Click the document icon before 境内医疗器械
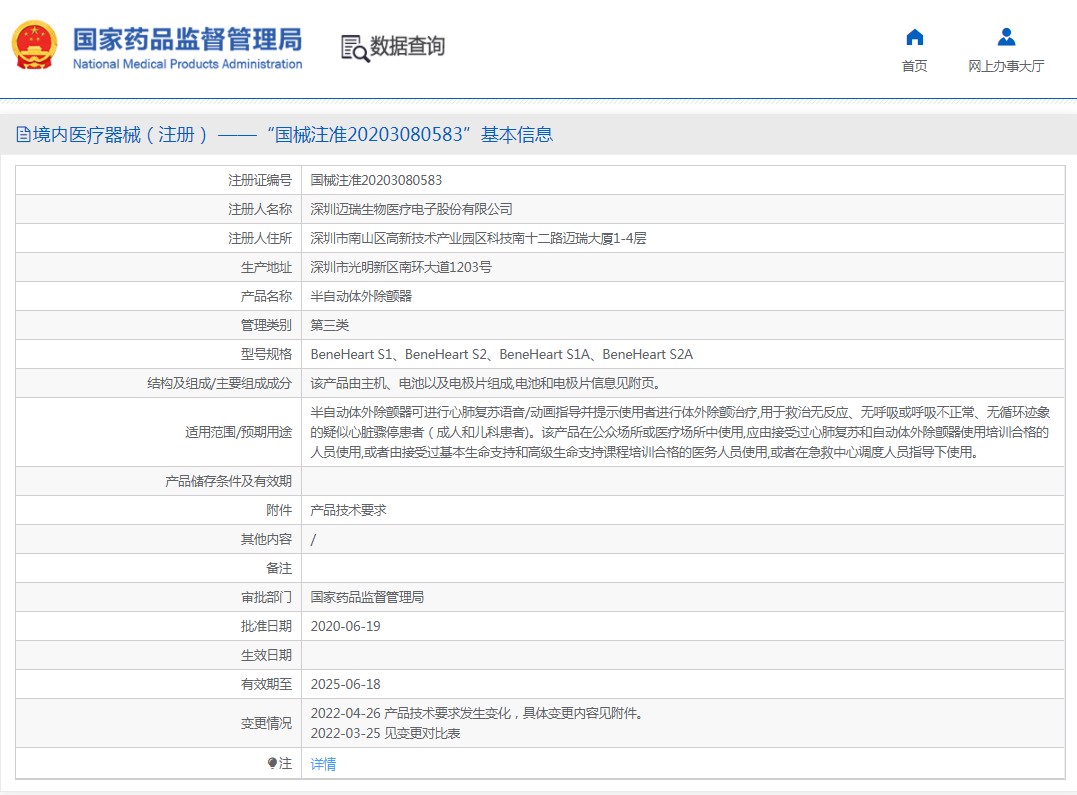 pos(23,135)
